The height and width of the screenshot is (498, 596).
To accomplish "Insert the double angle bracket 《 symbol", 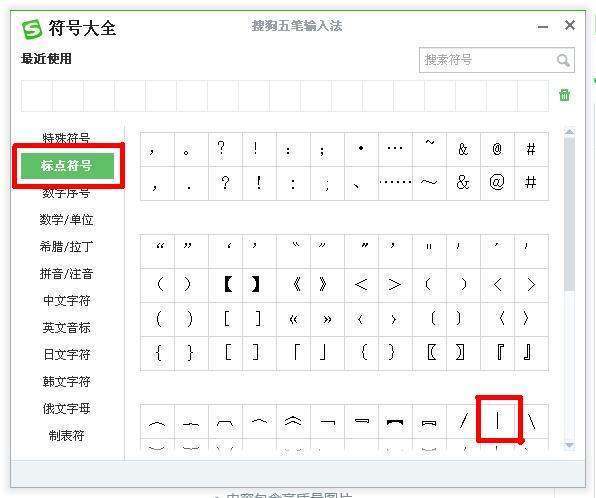I will coord(296,284).
